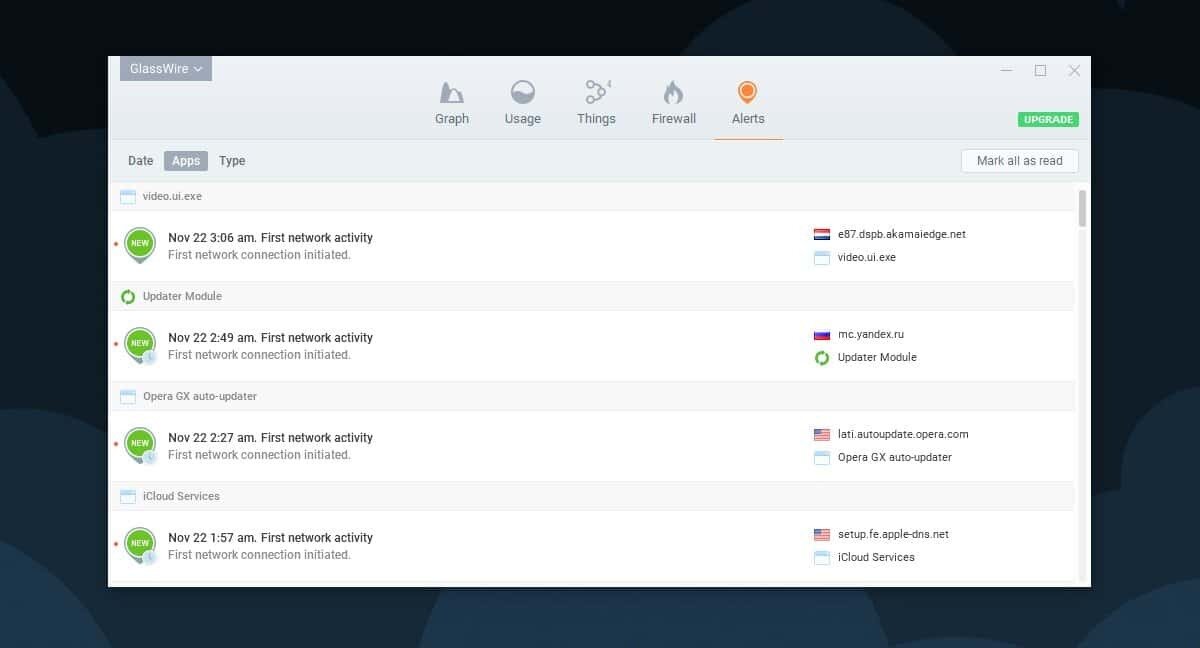Click the US flag next to lati.autoupdate.opera.com
Image resolution: width=1200 pixels, height=648 pixels.
point(820,434)
